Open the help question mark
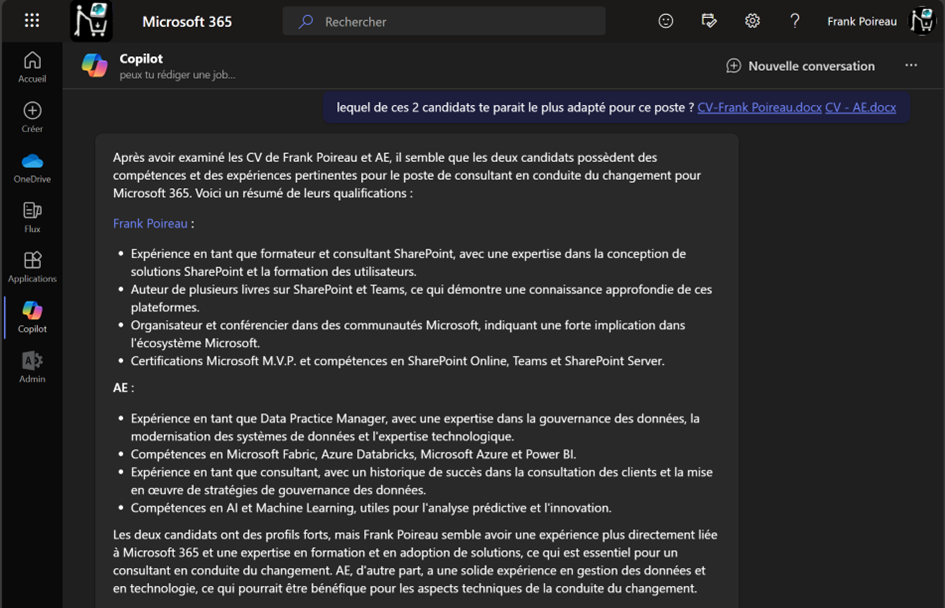This screenshot has width=945, height=608. (795, 21)
